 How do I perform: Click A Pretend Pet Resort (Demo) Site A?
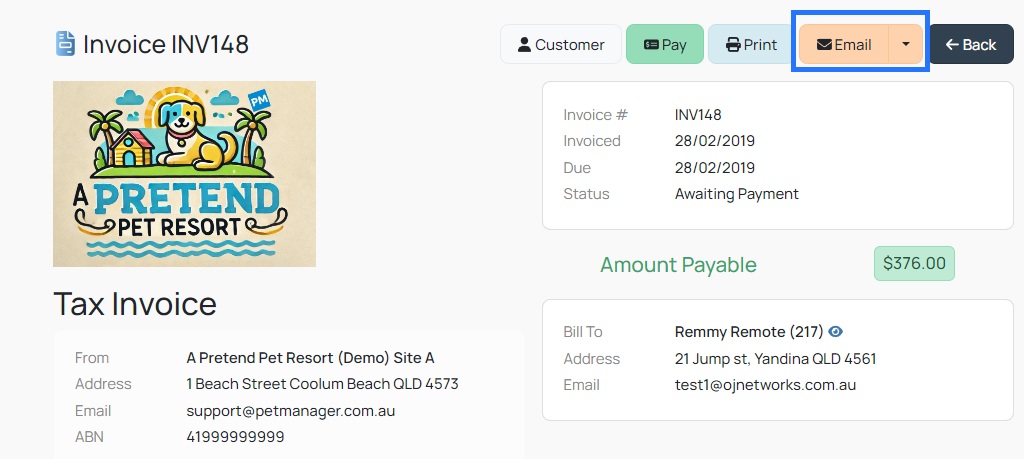click(310, 358)
